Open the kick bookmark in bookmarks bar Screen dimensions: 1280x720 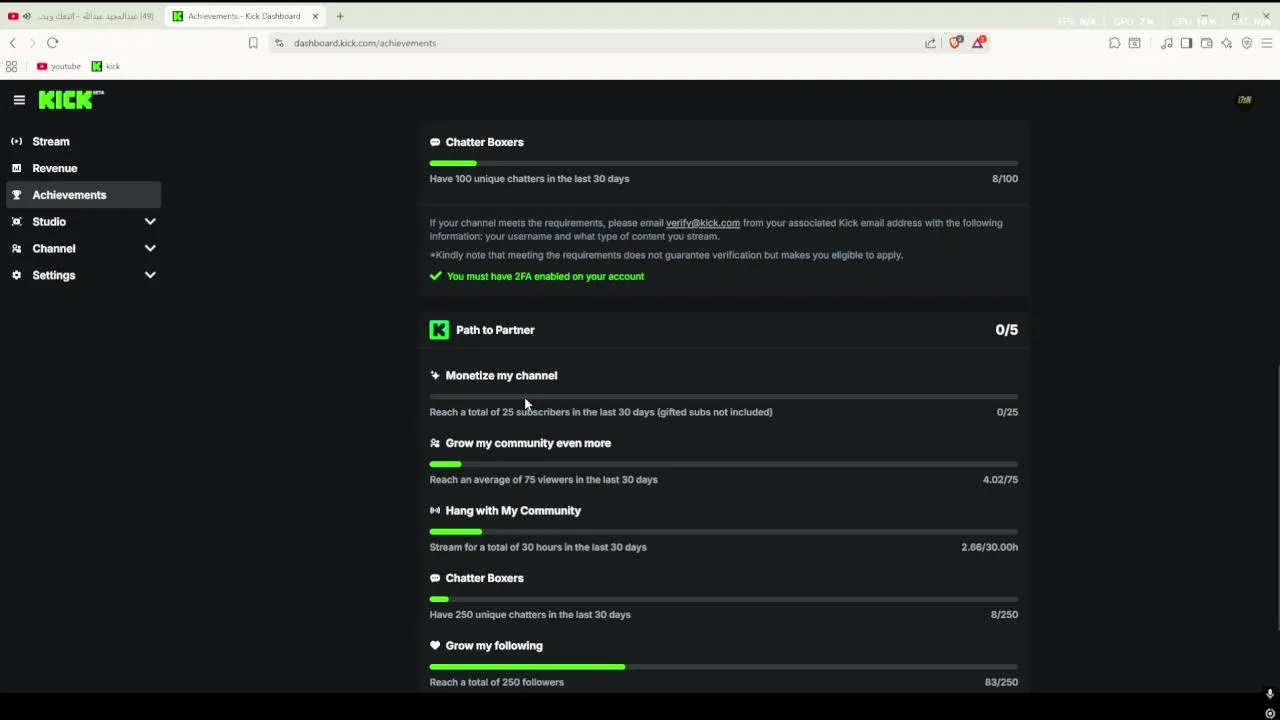(x=106, y=67)
